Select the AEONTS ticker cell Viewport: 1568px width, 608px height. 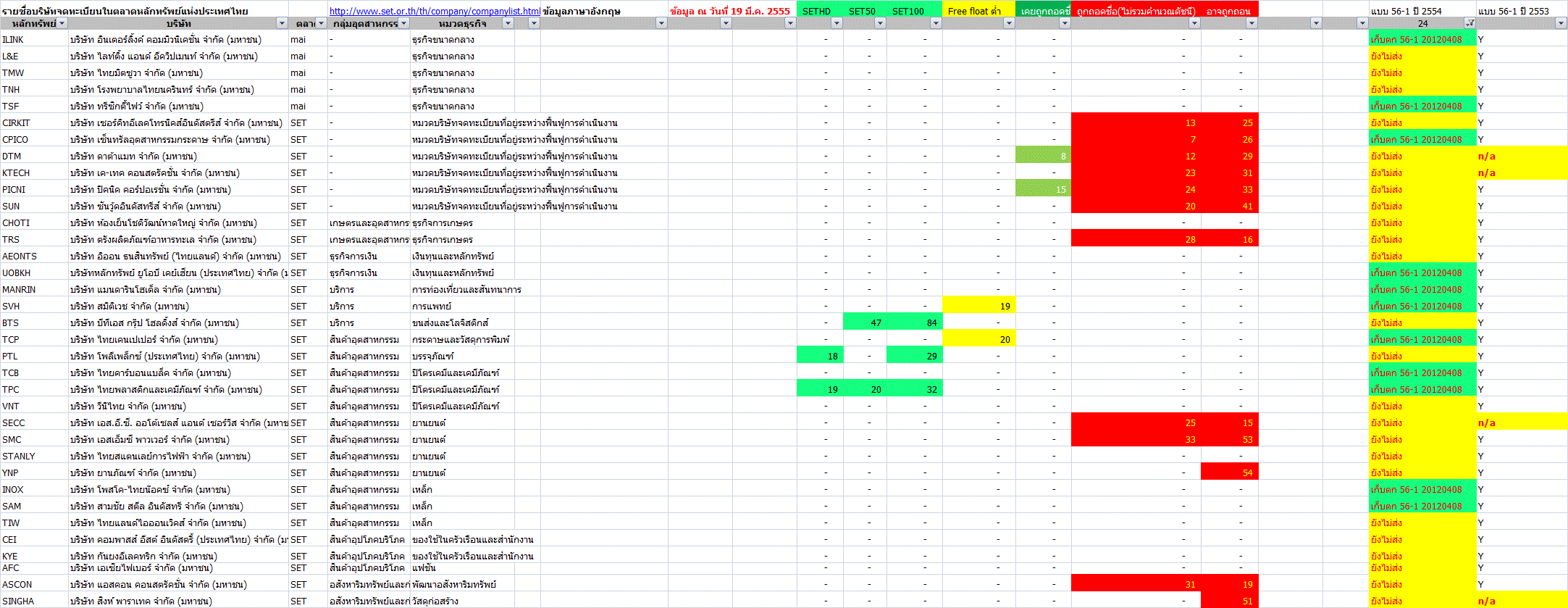click(x=35, y=256)
